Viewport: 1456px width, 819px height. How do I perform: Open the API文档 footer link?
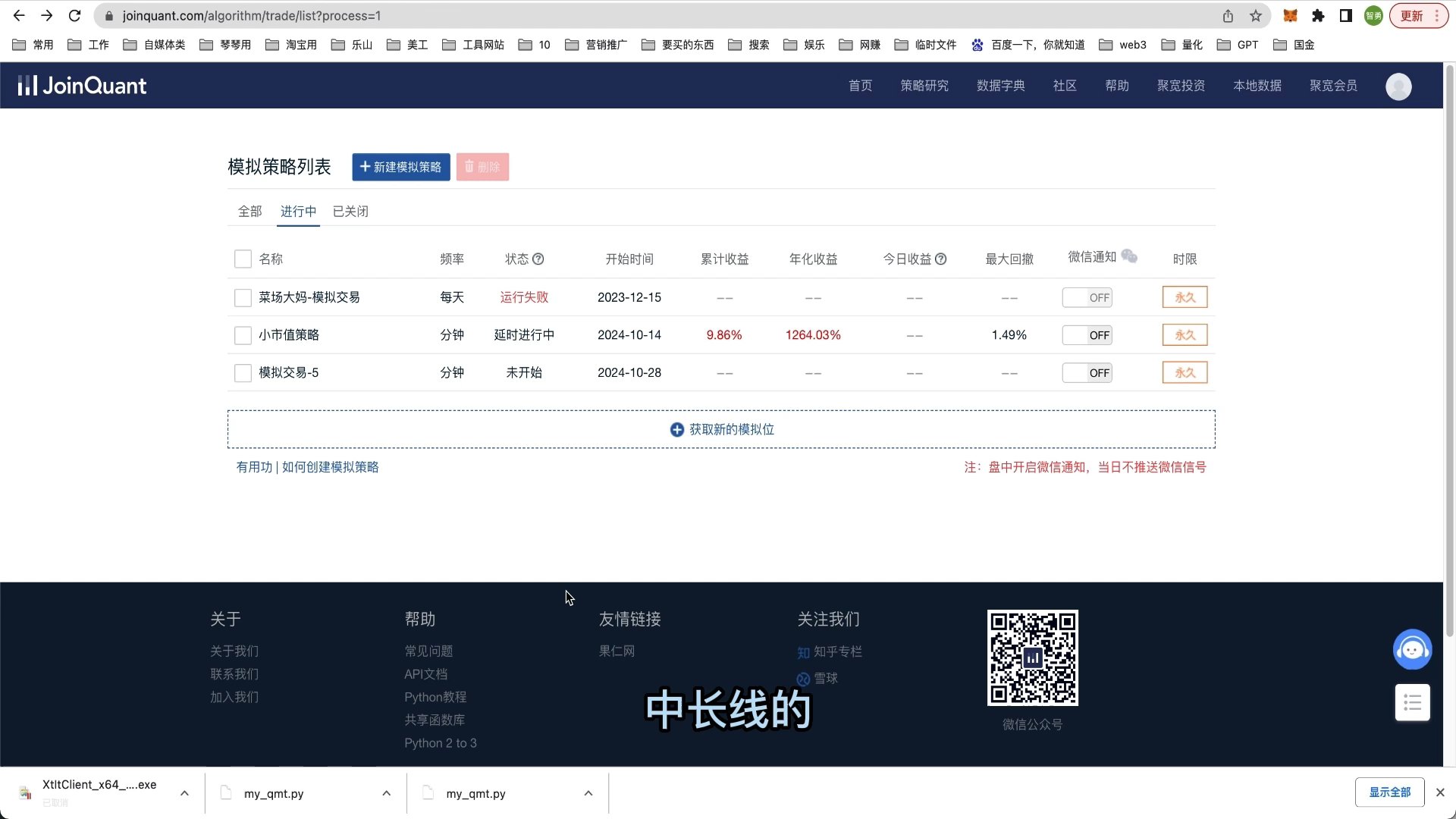(x=426, y=674)
